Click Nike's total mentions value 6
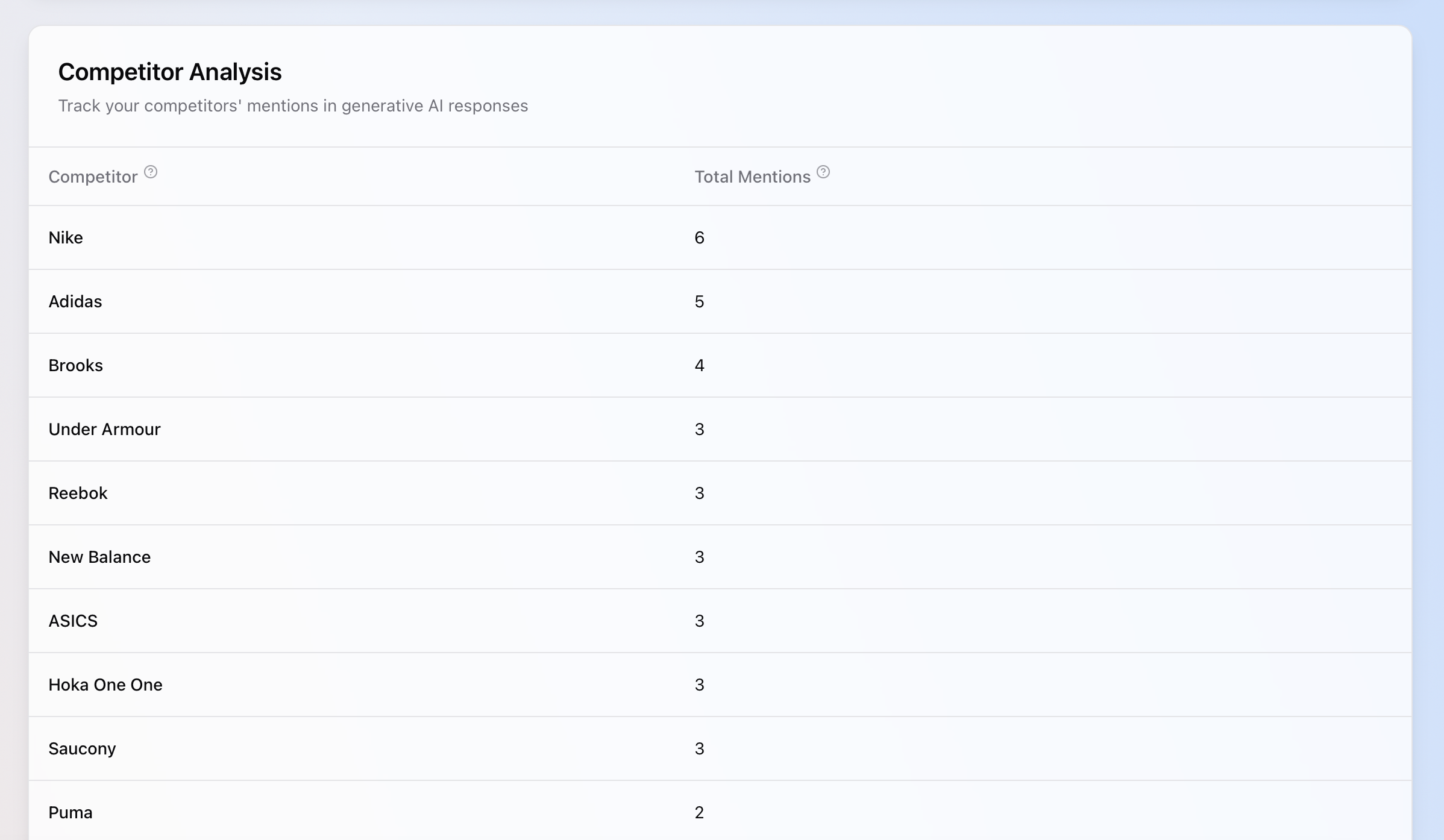Image resolution: width=1444 pixels, height=840 pixels. [x=699, y=238]
